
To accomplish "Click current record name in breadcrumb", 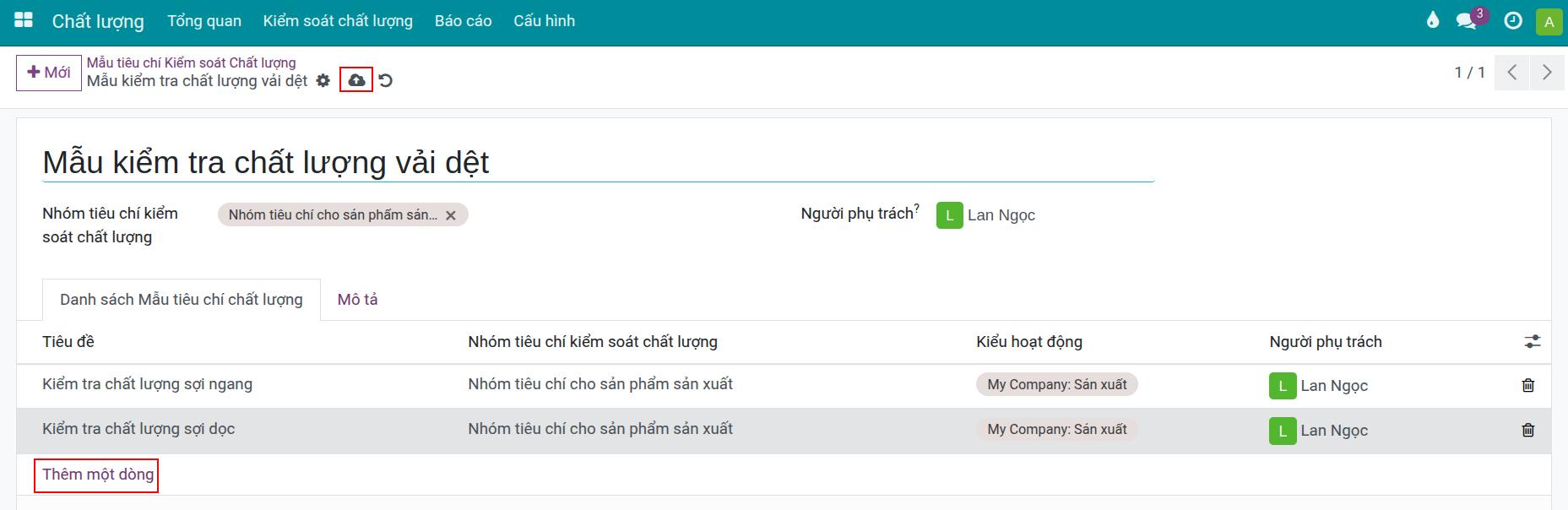I will coord(197,81).
